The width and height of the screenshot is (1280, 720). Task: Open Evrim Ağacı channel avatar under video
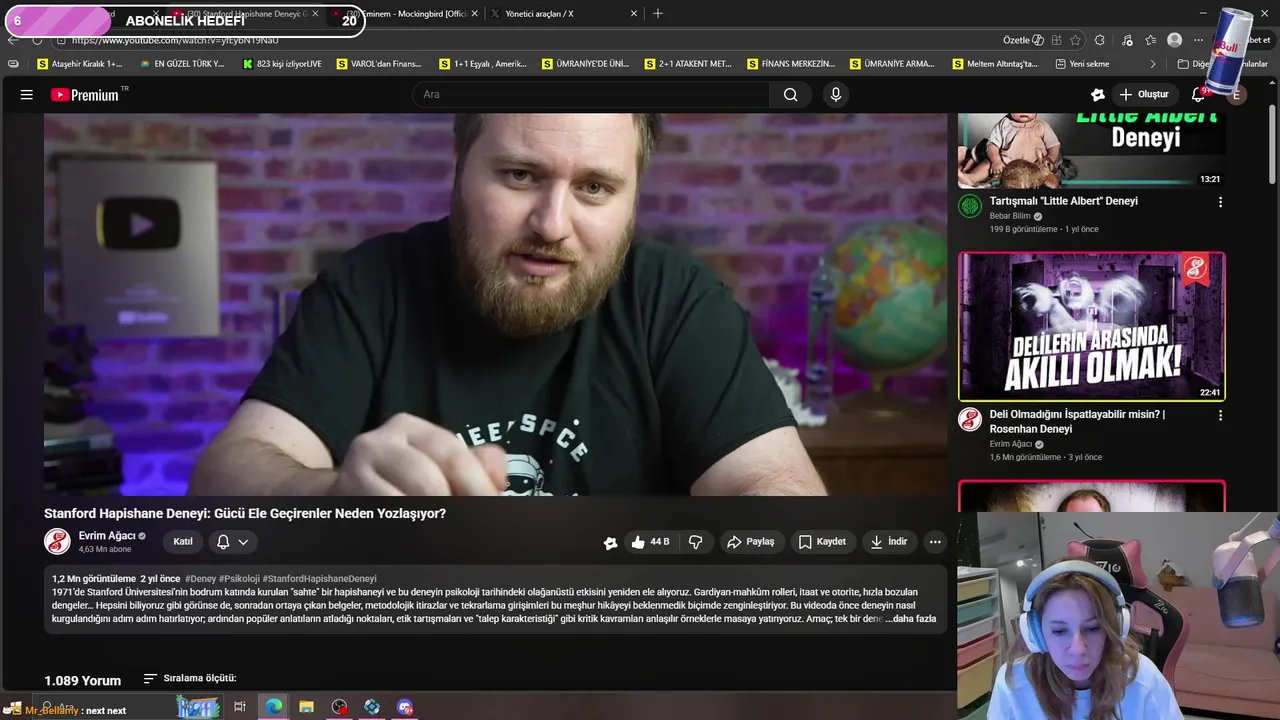[57, 542]
